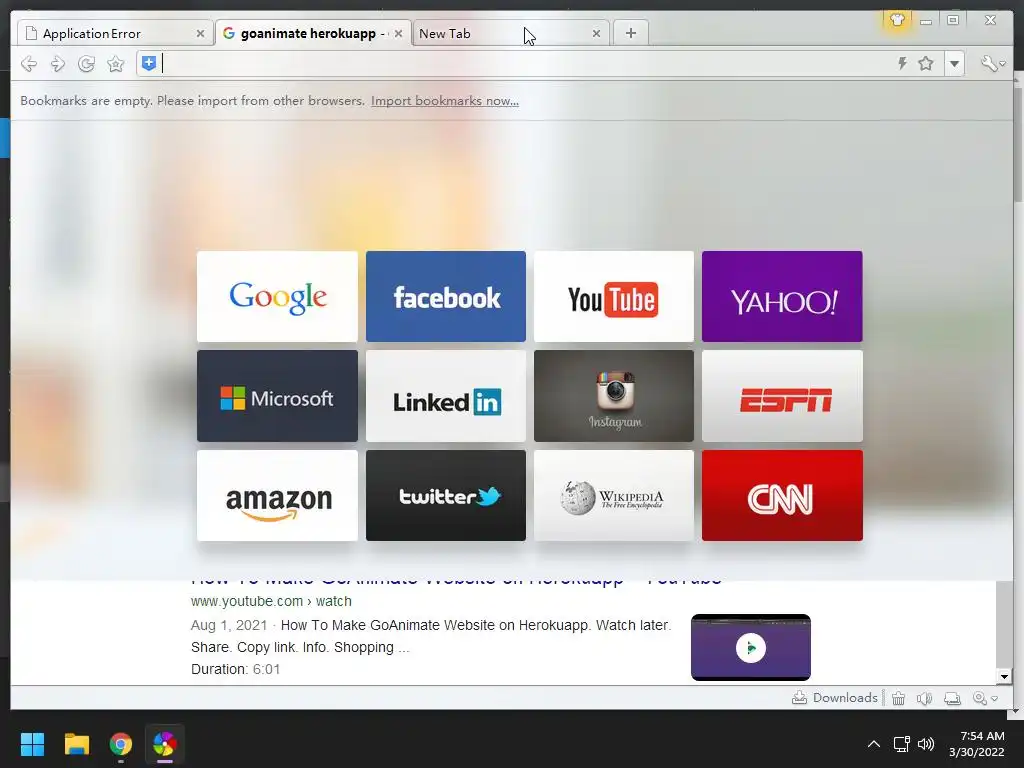Click www.youtube.com › watch result URL
The image size is (1024, 768).
(271, 601)
